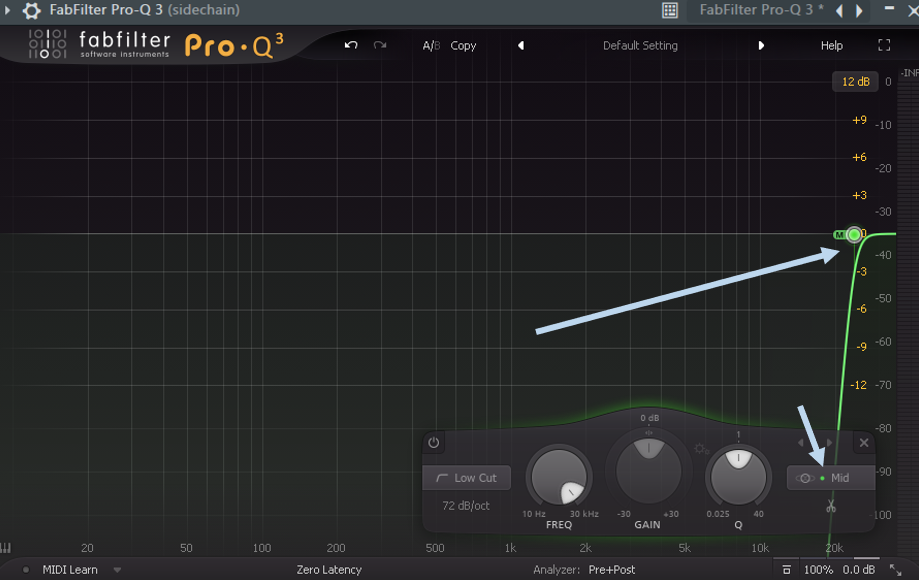Viewport: 919px width, 580px height.
Task: Open the Mid stereo placement menu
Action: [830, 478]
